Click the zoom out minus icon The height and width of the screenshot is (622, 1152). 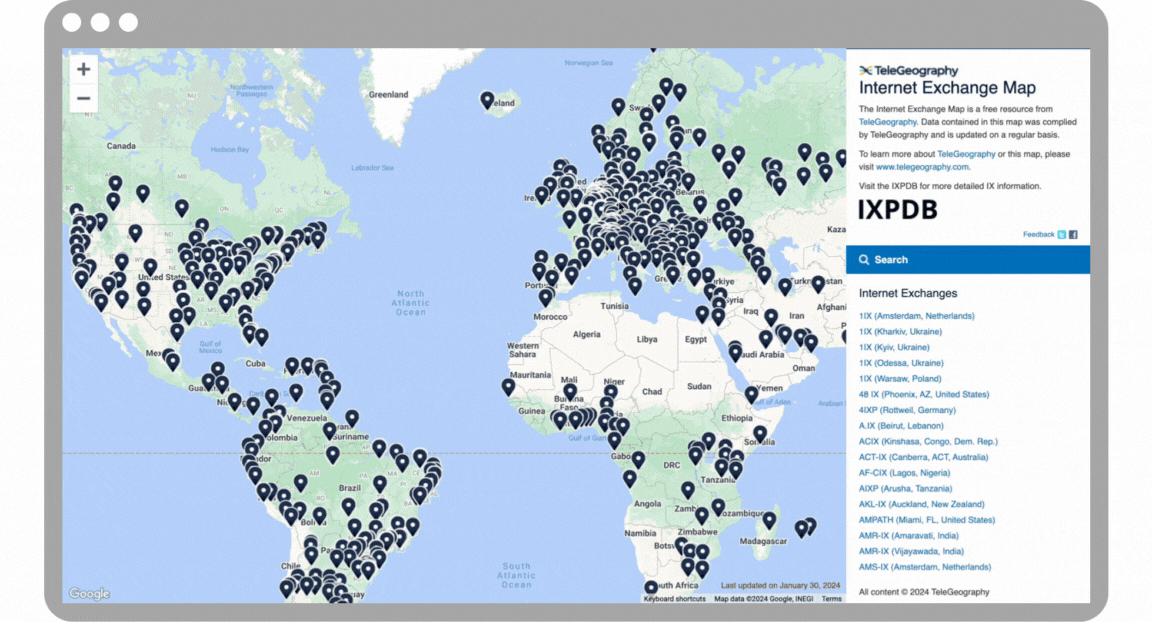83,97
